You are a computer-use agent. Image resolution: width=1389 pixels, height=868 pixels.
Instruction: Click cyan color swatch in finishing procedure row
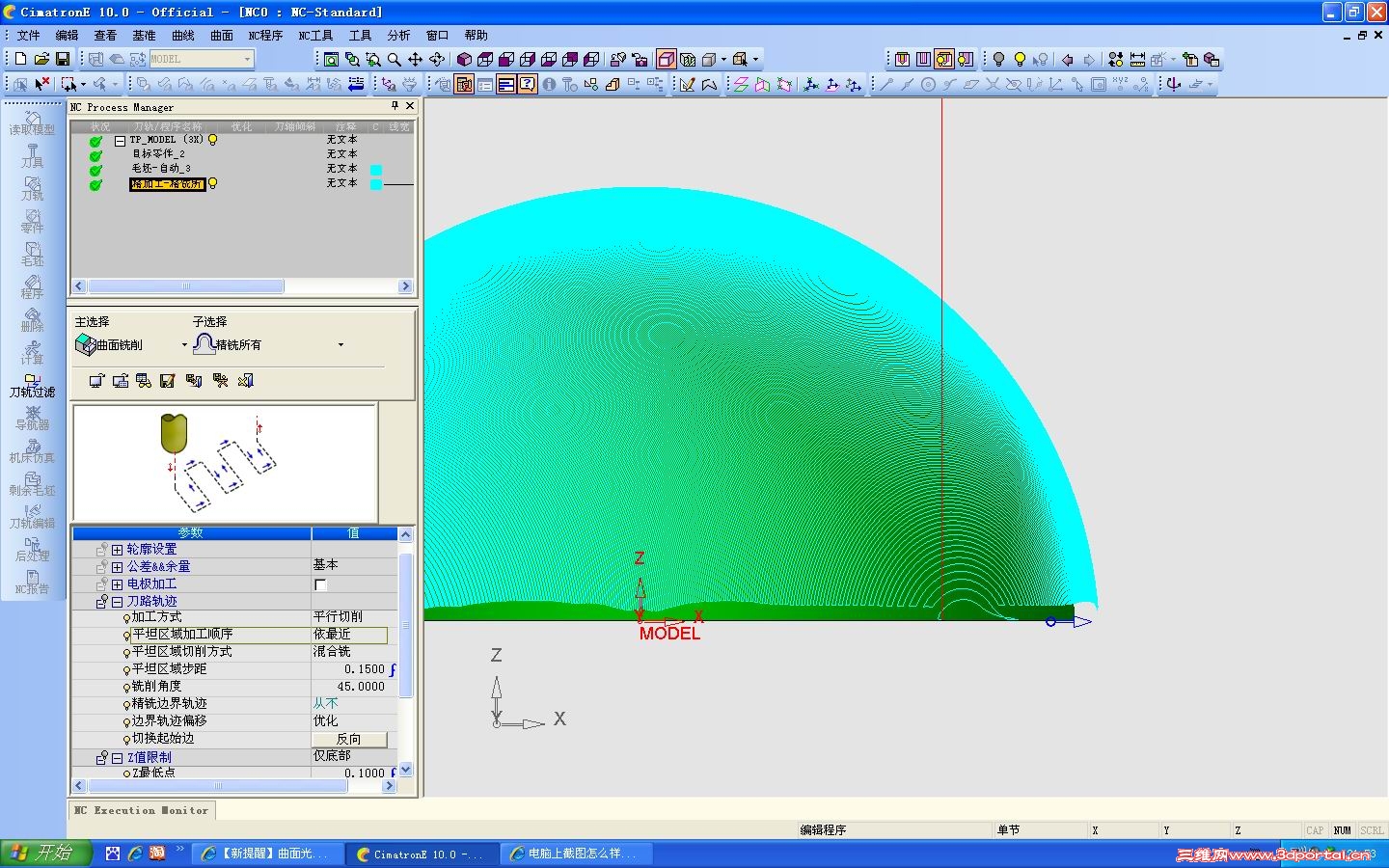pyautogui.click(x=376, y=184)
